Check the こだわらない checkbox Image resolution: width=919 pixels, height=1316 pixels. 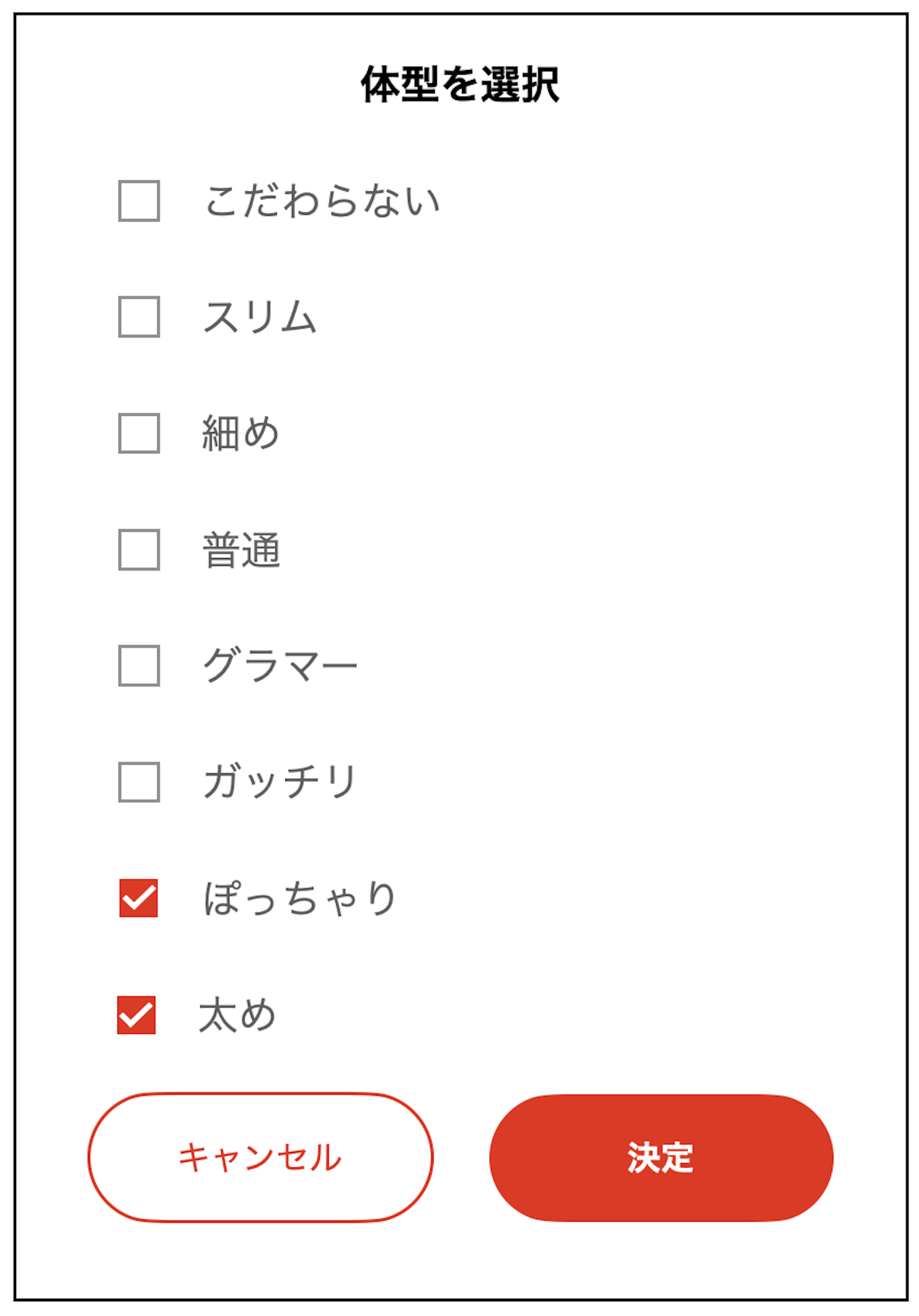click(x=139, y=201)
